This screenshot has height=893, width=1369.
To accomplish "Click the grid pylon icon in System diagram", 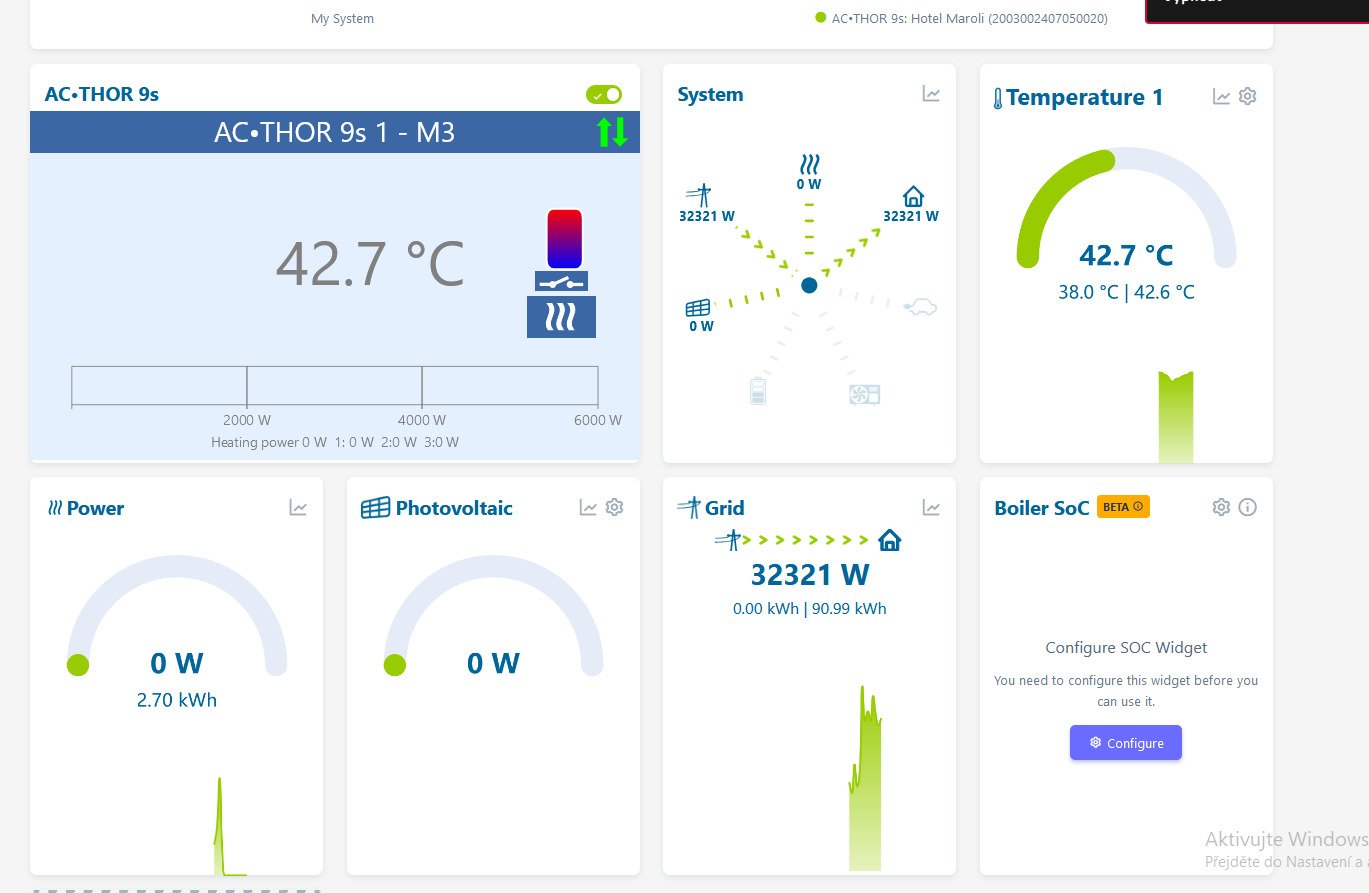I will [699, 195].
